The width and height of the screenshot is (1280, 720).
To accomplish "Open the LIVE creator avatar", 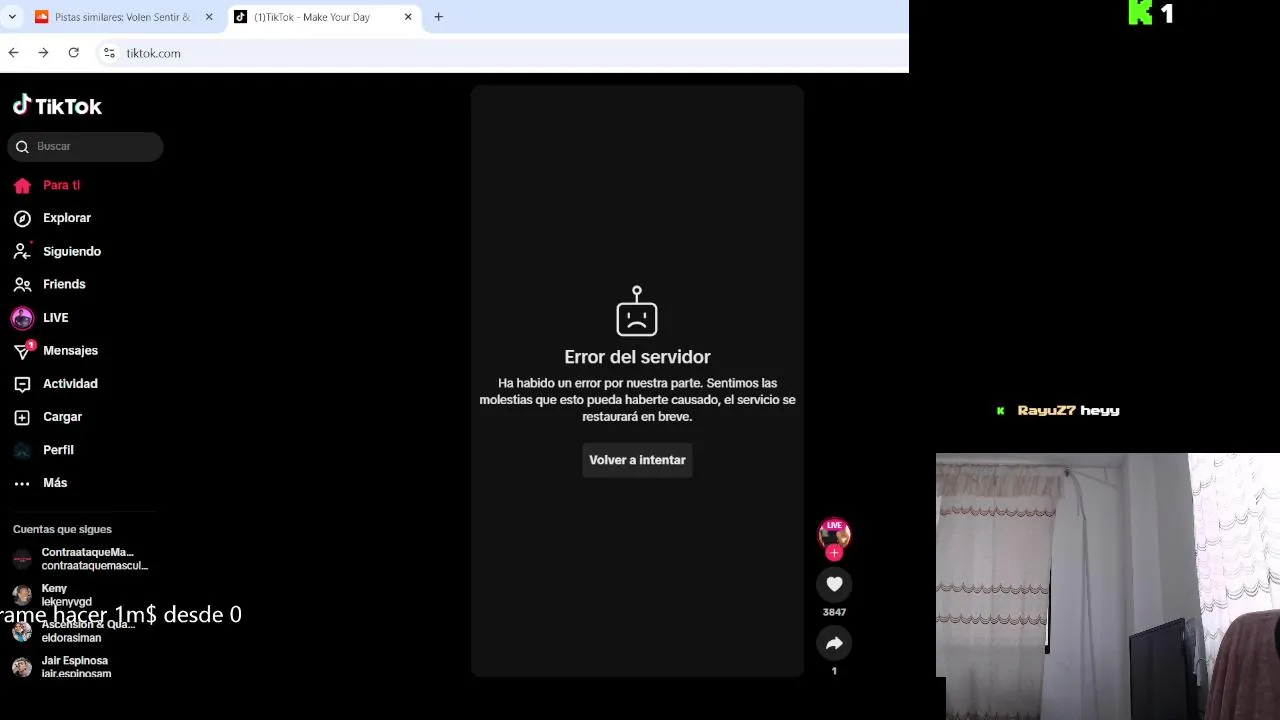I will coord(834,534).
